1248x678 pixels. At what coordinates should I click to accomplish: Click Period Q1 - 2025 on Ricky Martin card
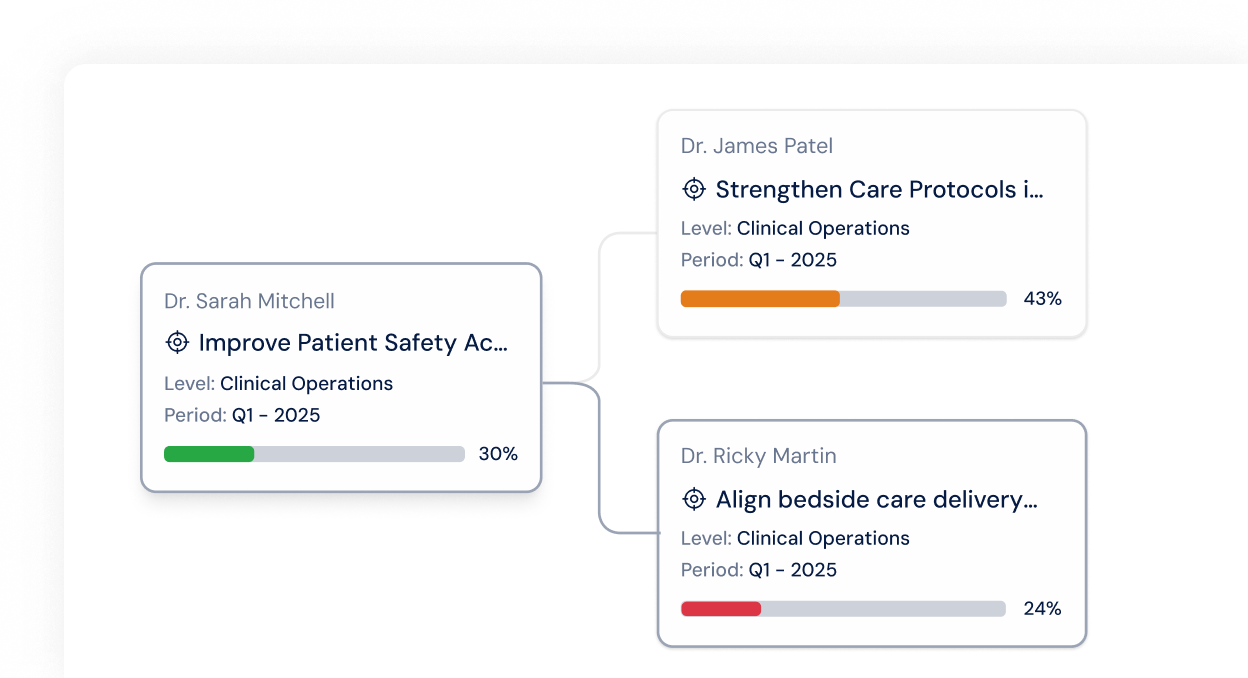(x=793, y=570)
